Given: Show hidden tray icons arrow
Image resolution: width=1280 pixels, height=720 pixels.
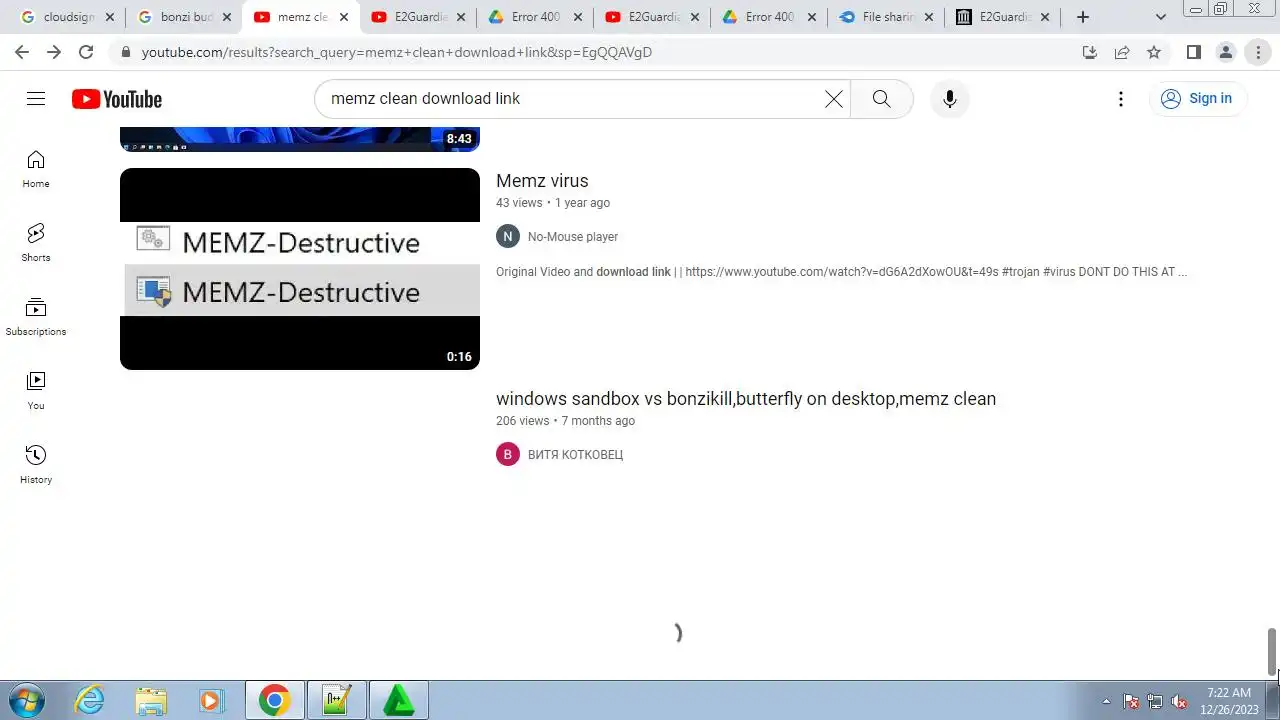Looking at the screenshot, I should (1106, 701).
